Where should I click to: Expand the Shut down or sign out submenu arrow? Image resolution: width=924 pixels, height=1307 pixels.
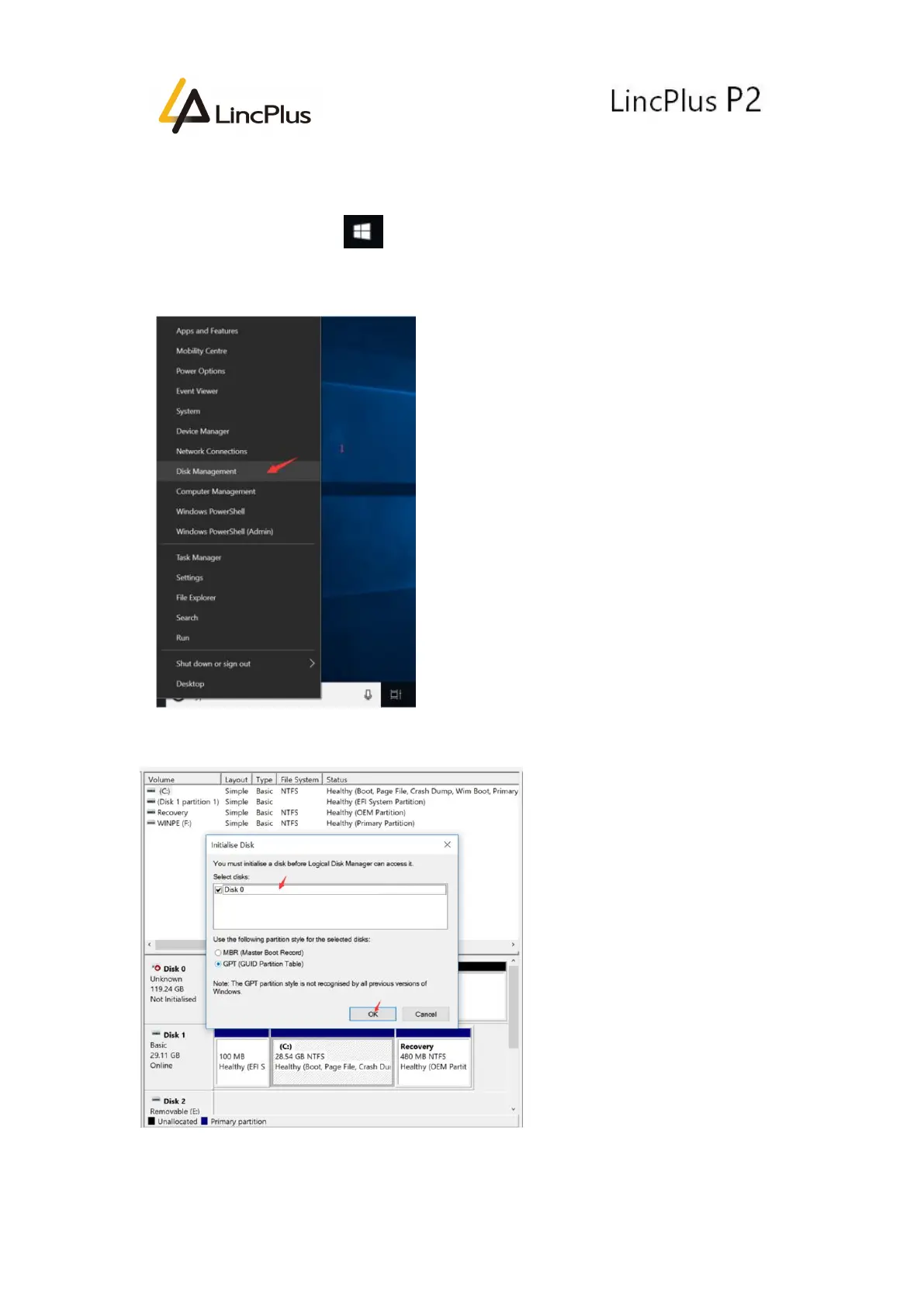(312, 663)
